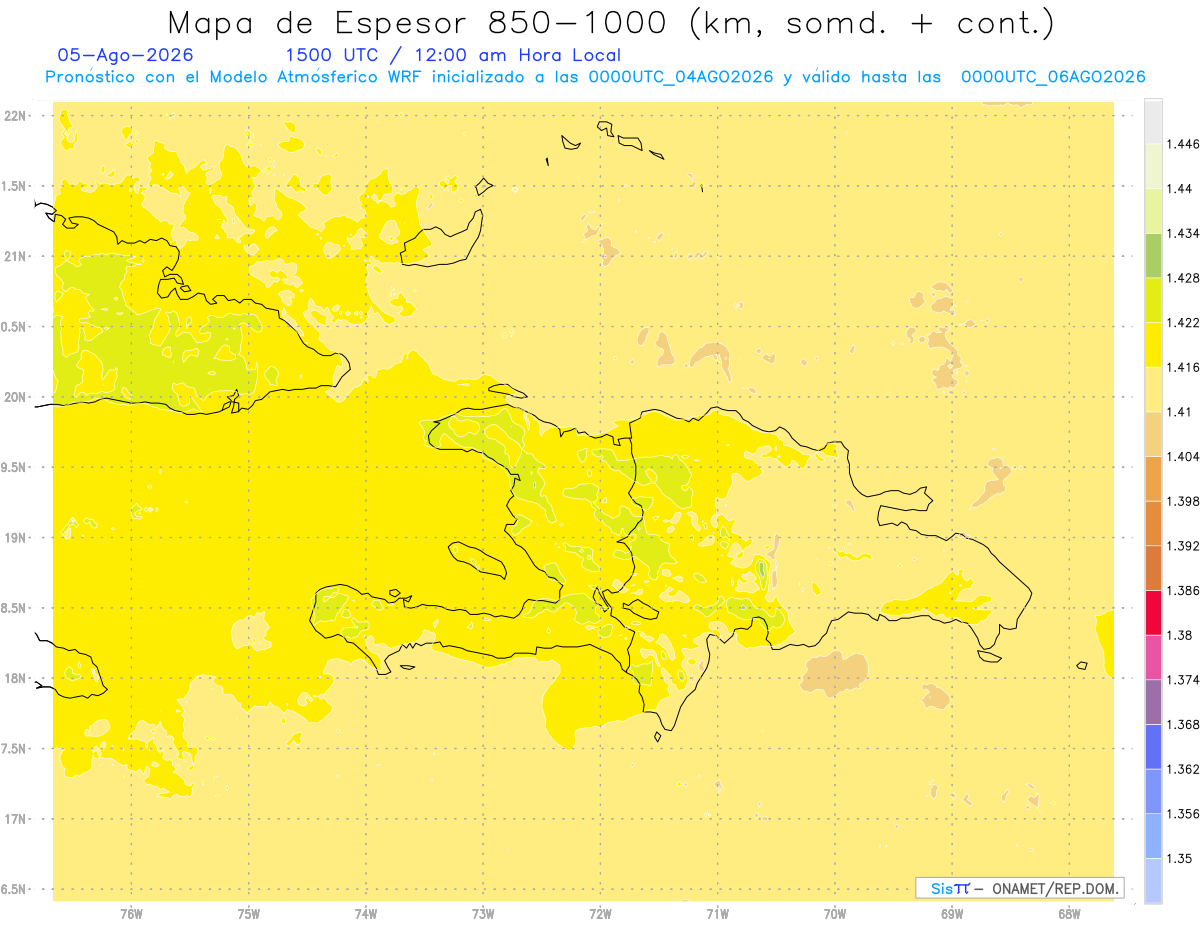Pick the bright yellow 1.416–1.422 legend swatch

[1153, 344]
